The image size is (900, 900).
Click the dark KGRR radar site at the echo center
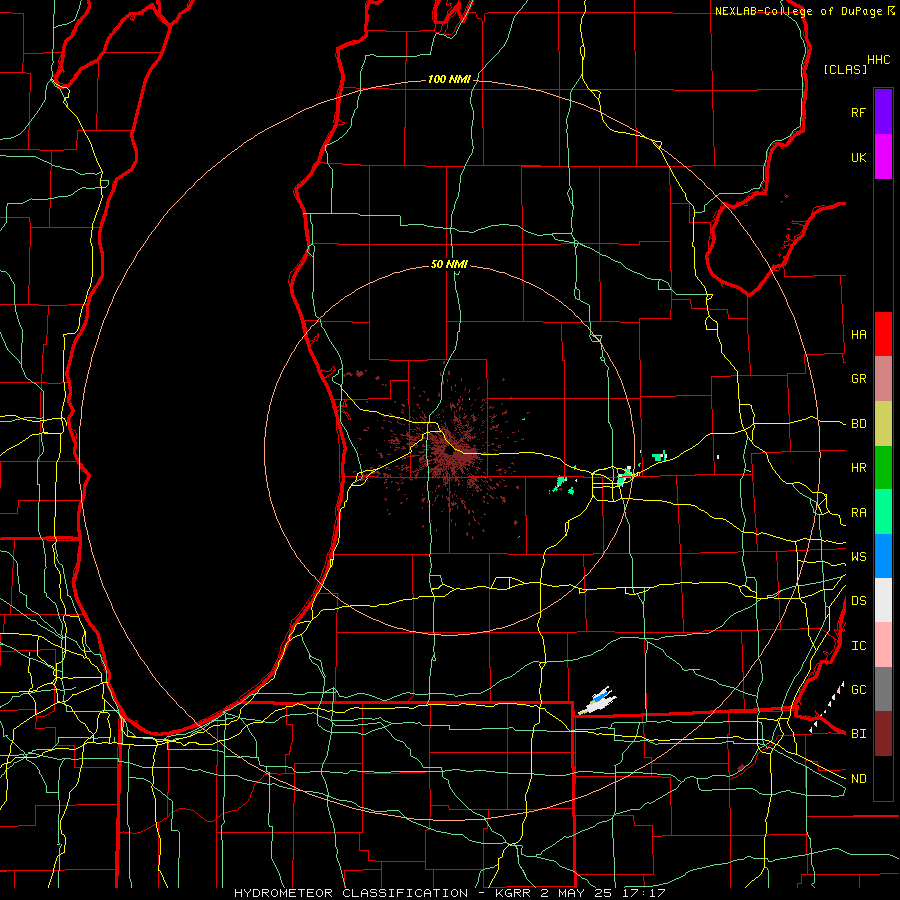coord(448,453)
